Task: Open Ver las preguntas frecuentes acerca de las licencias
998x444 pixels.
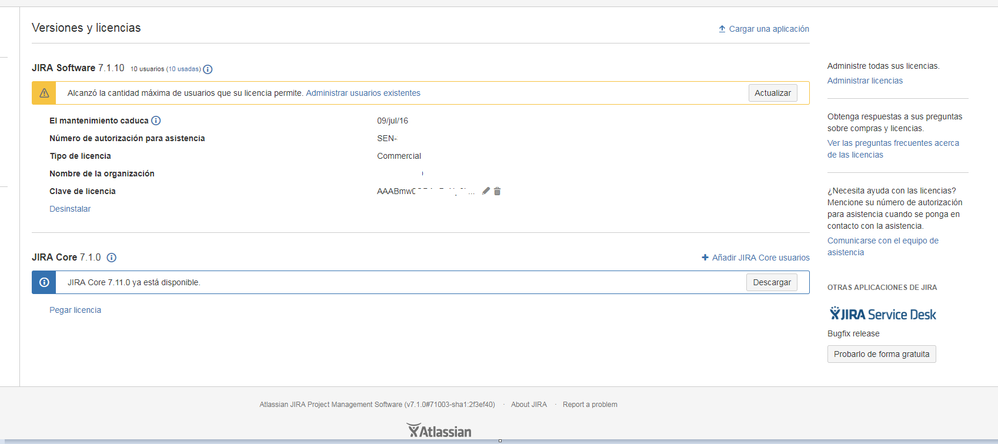Action: point(892,149)
